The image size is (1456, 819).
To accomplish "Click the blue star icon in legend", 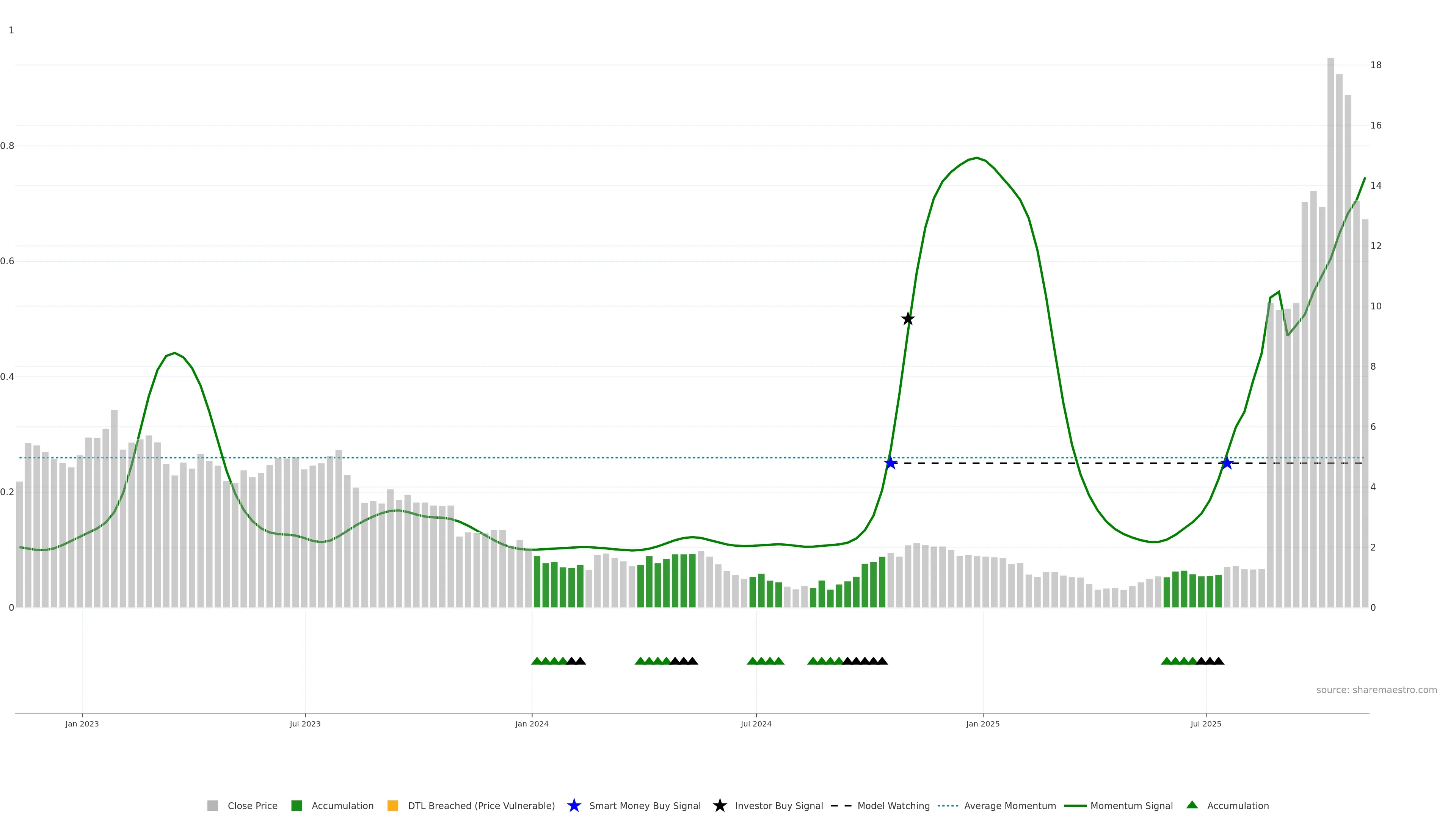I will tap(574, 806).
